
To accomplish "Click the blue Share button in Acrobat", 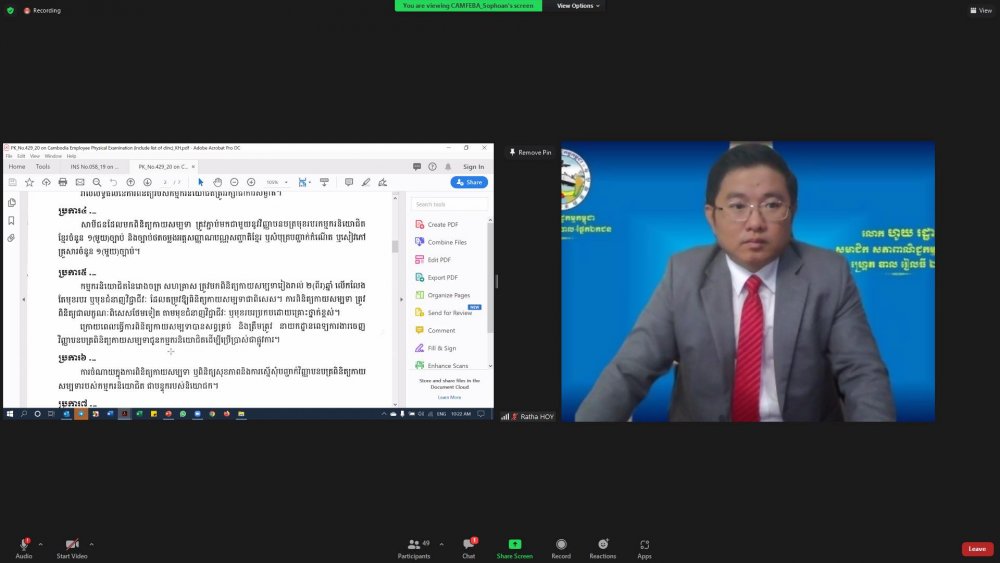I will 469,182.
